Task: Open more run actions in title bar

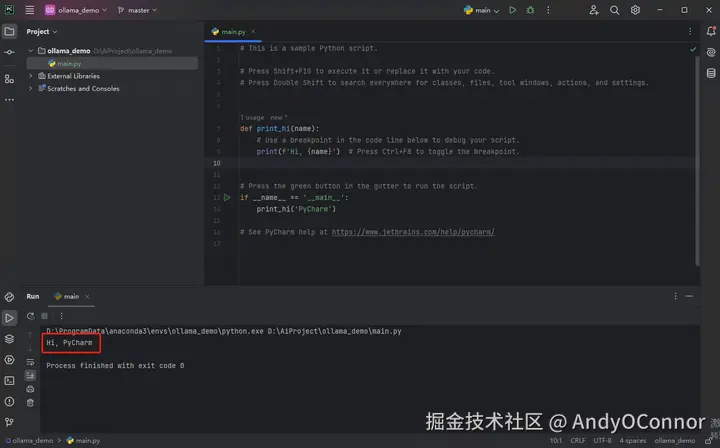Action: 548,10
